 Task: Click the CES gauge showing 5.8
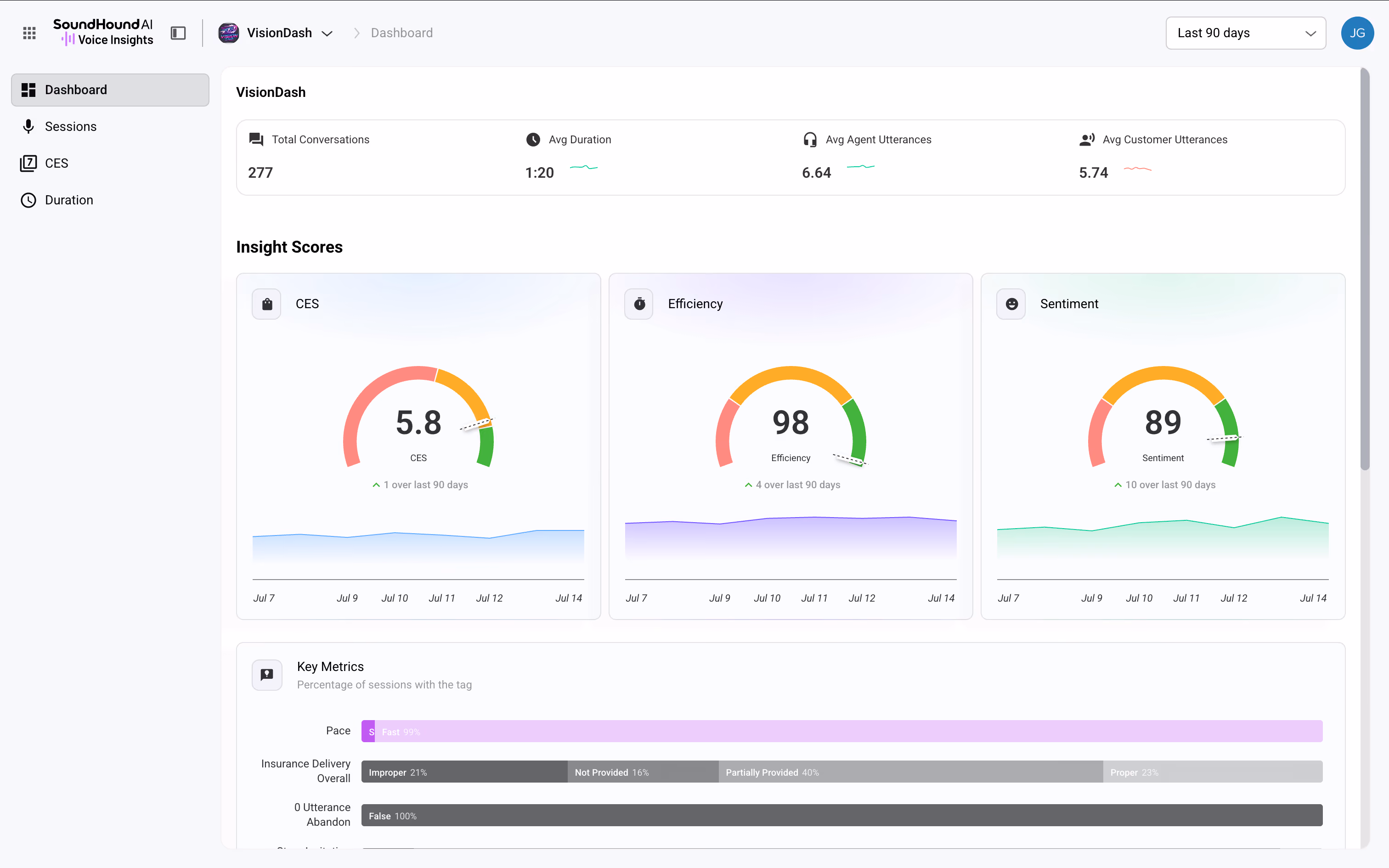(x=418, y=418)
